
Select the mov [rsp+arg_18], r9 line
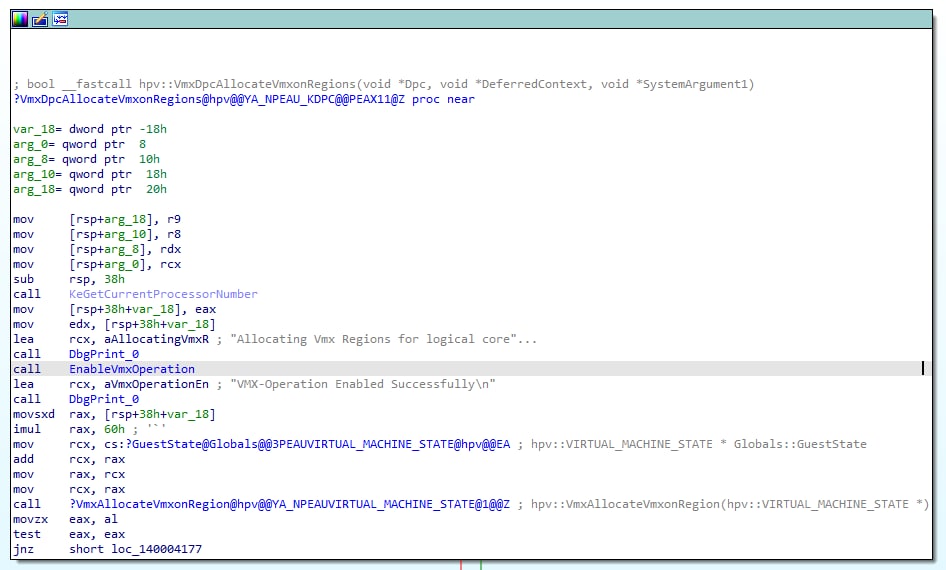point(97,219)
